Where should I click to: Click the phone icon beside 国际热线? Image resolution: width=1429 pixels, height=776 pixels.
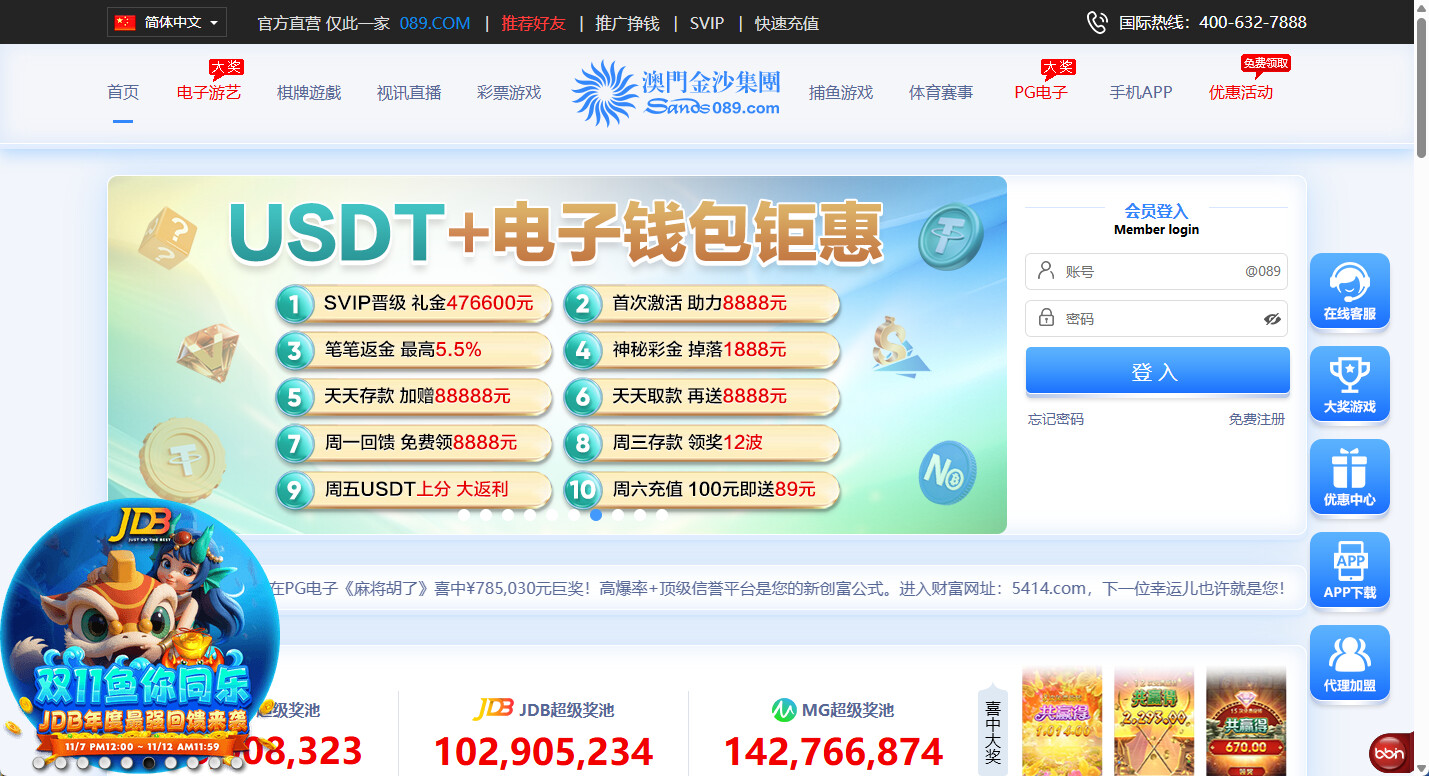pos(1097,22)
